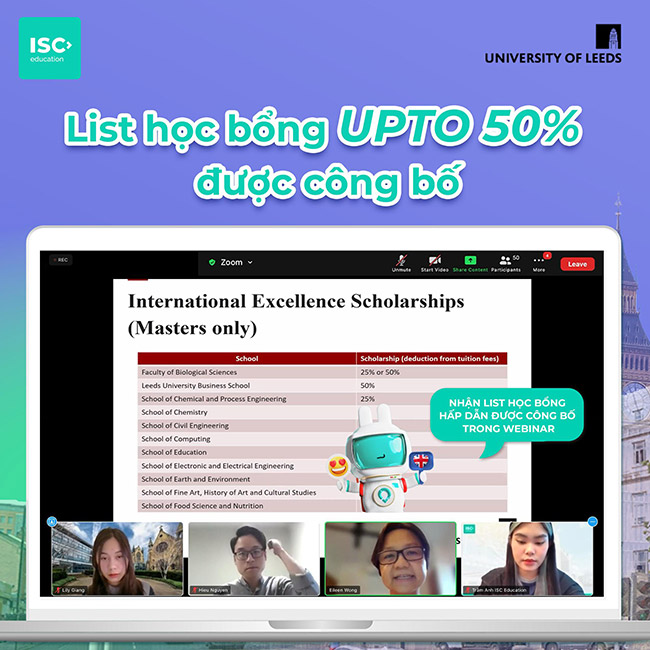
Task: Click the robot bunny mascot
Action: (382, 458)
